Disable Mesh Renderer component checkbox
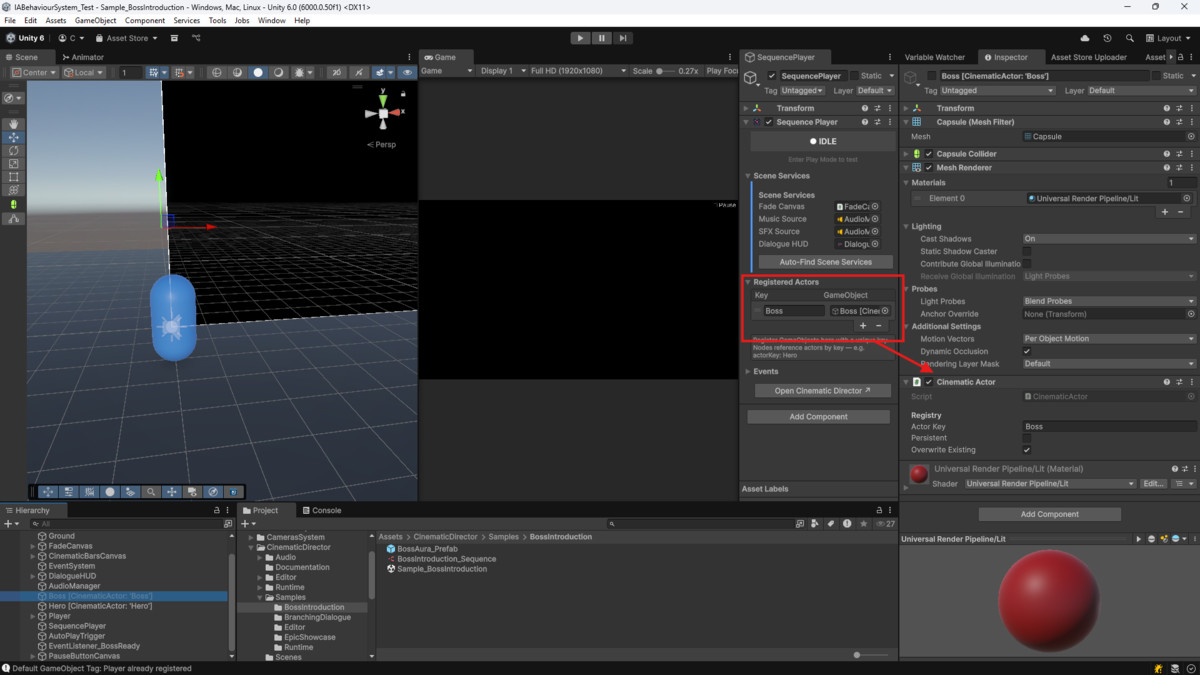This screenshot has height=675, width=1200. point(928,168)
